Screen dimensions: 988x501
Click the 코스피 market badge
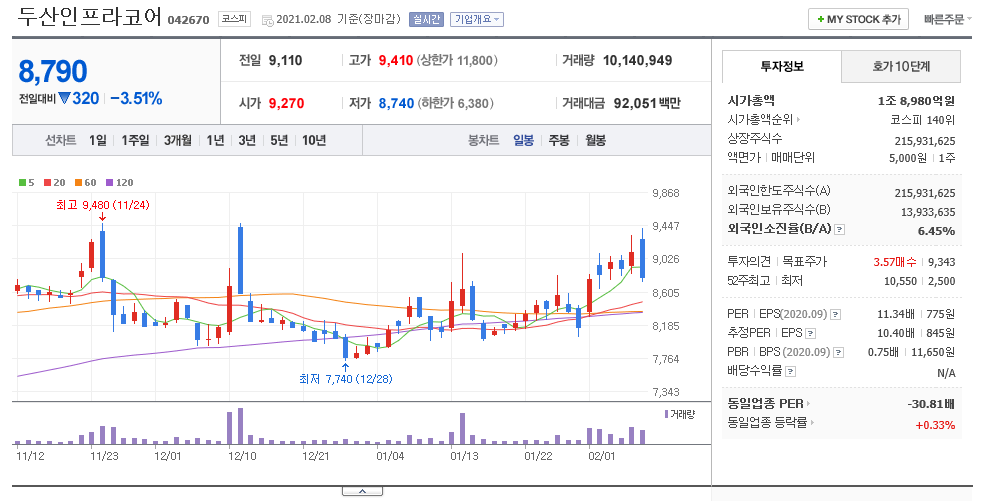coord(234,20)
